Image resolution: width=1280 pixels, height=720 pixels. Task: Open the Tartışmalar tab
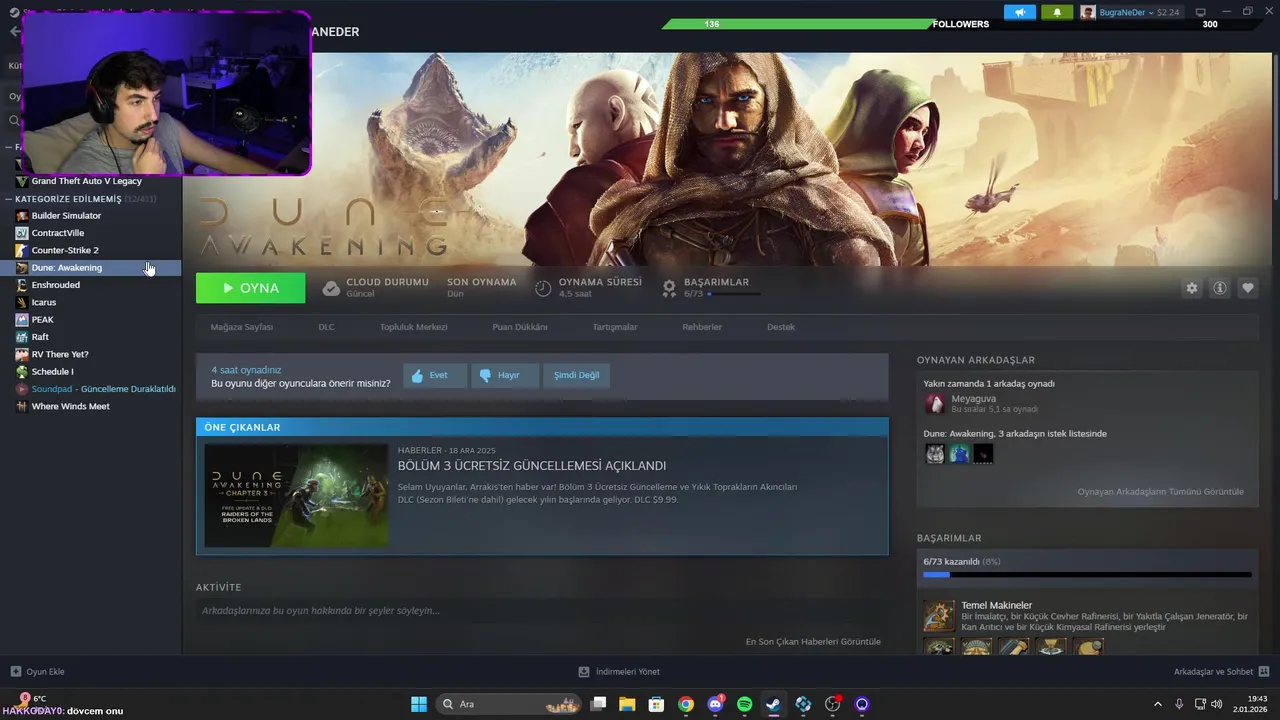click(x=615, y=327)
